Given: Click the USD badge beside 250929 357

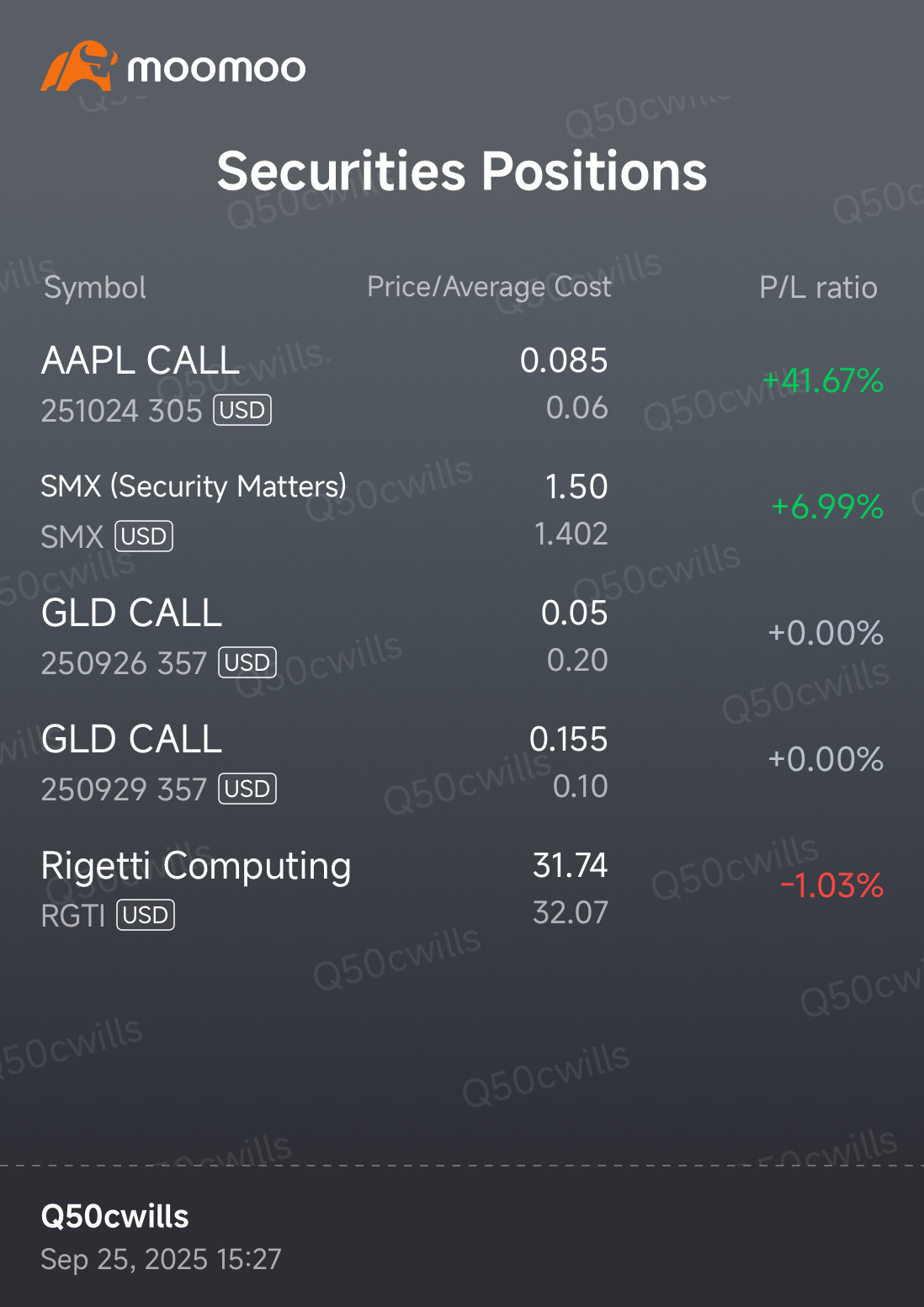Looking at the screenshot, I should [247, 789].
